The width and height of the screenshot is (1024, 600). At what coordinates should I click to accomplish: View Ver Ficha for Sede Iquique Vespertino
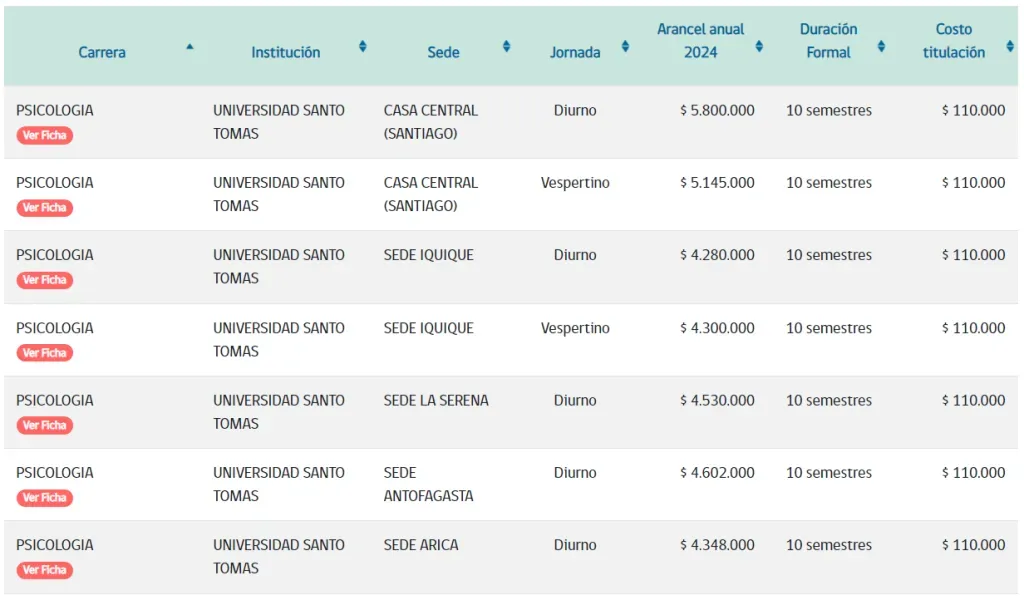[44, 353]
